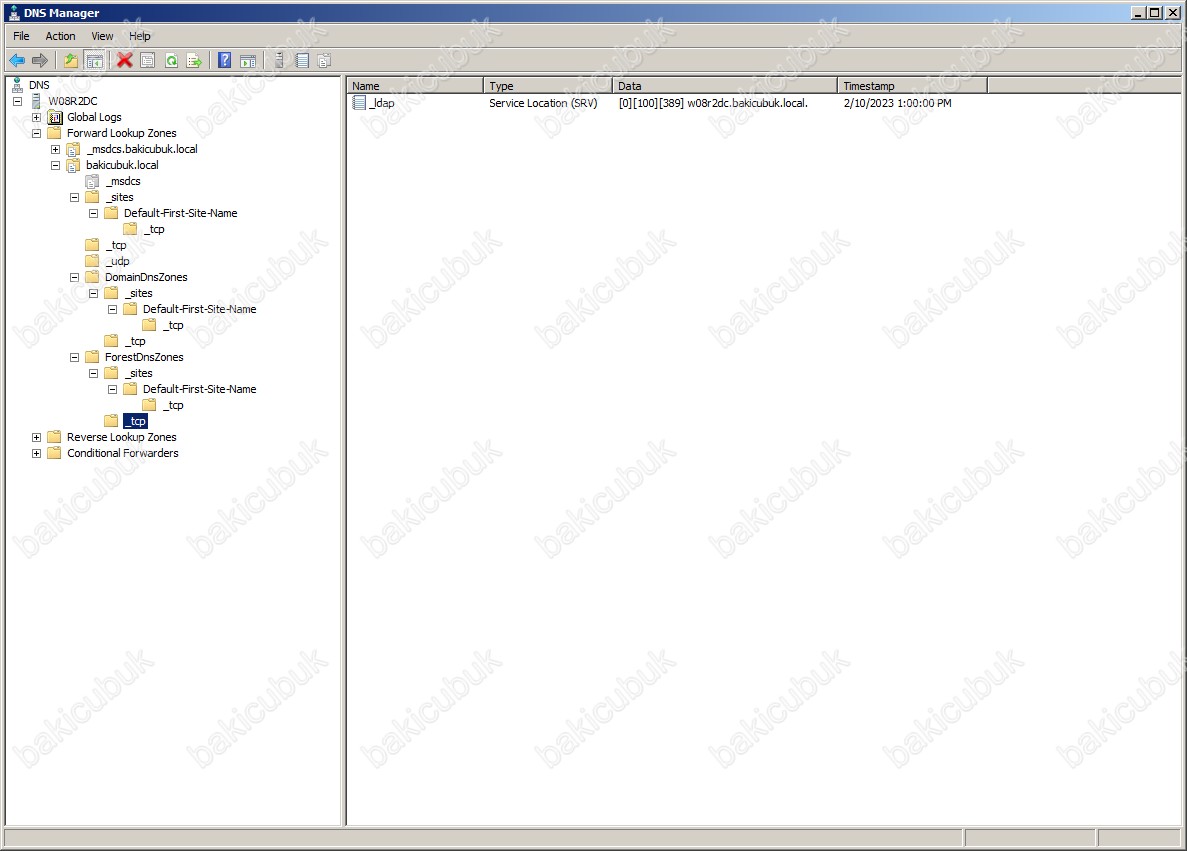
Task: Toggle the Show/Hide Console Tree icon
Action: 95,61
